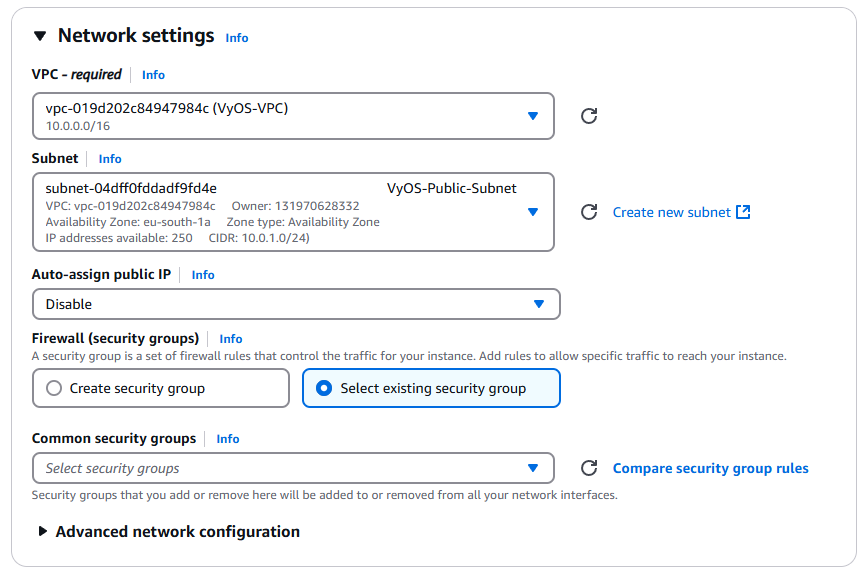This screenshot has height=577, width=867.
Task: Refresh the VPC list
Action: pyautogui.click(x=589, y=115)
